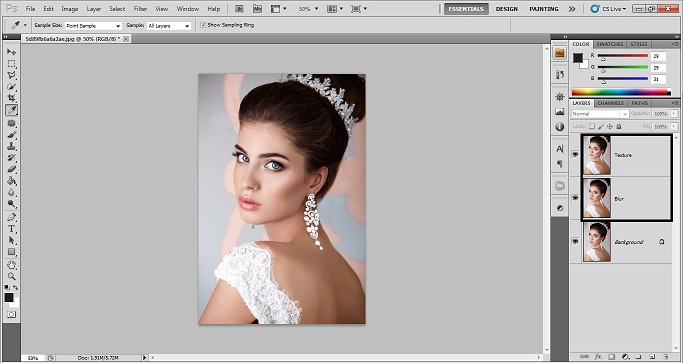Select the Rectangular Marquee tool
Viewport: 683px width, 363px height.
tap(11, 64)
